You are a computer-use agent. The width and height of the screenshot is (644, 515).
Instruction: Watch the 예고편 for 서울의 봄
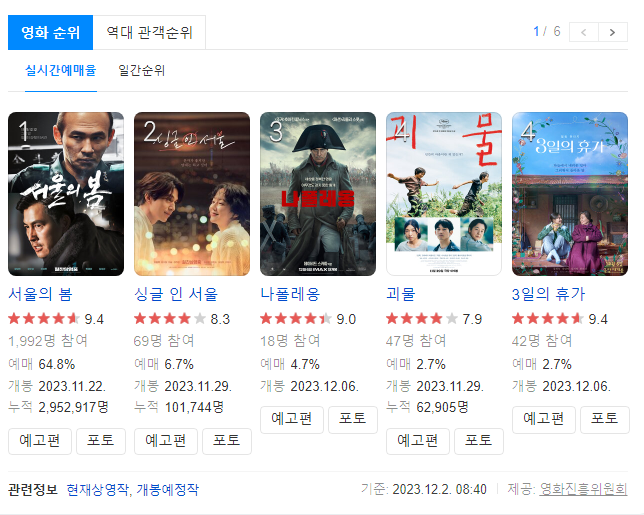[x=40, y=441]
